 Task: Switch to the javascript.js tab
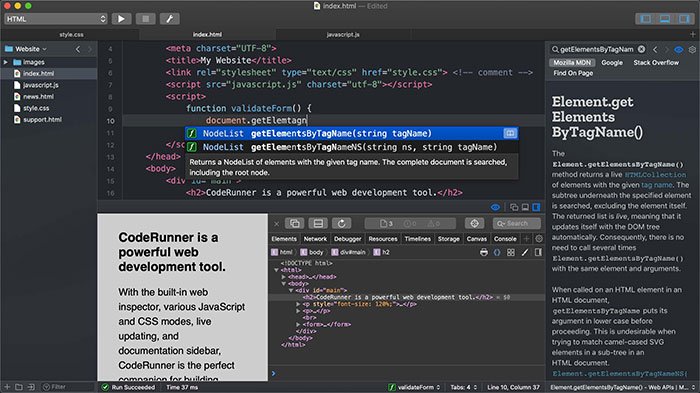pyautogui.click(x=343, y=34)
